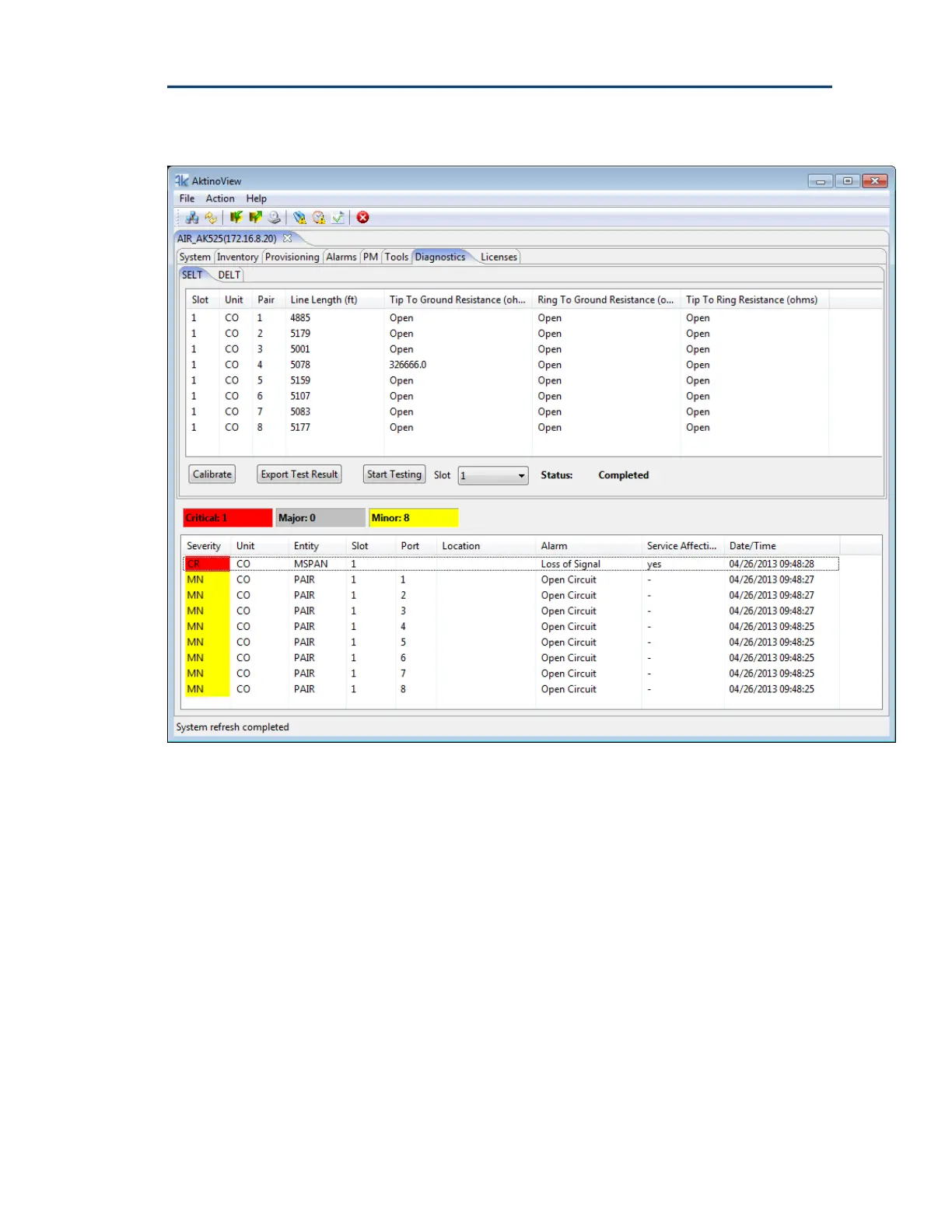The image size is (952, 1232).
Task: Select the MSPAN entity cell
Action: coord(310,564)
